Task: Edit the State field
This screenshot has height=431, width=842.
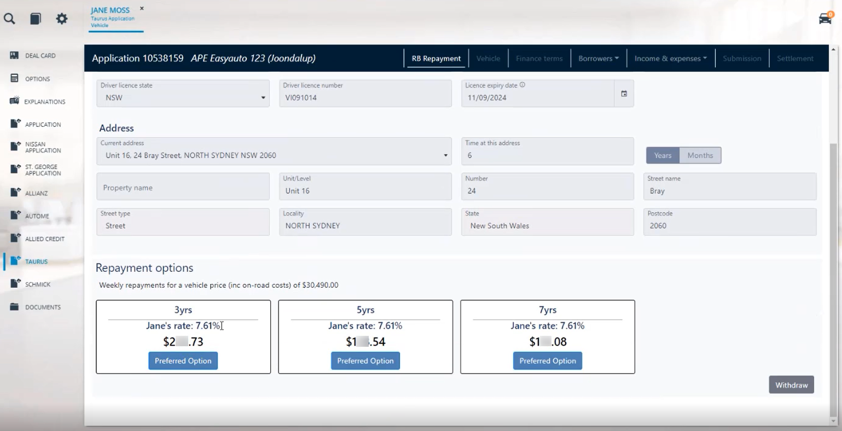Action: [547, 222]
